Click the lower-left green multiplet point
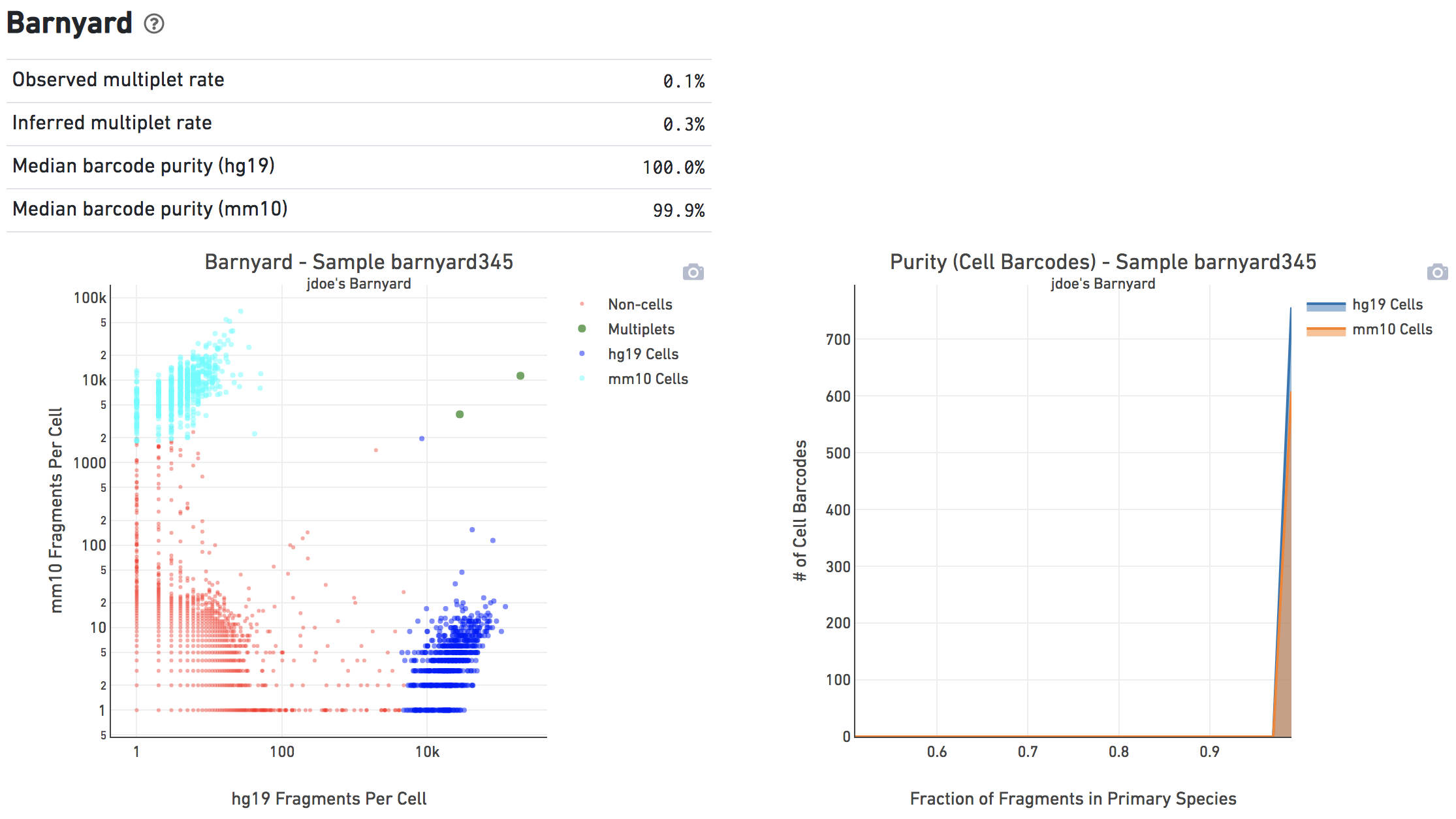The width and height of the screenshot is (1456, 819). point(460,414)
